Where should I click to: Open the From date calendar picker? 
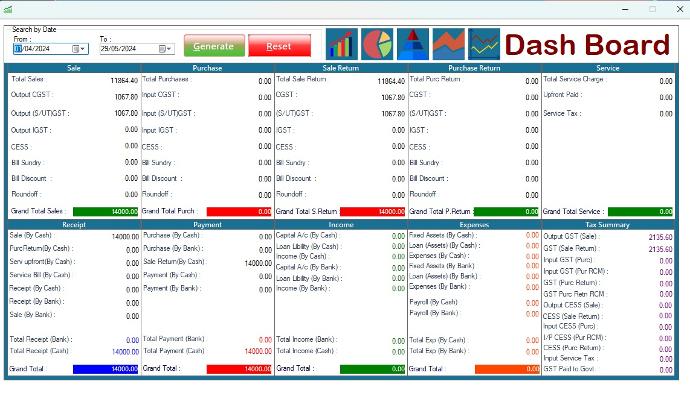coord(79,48)
